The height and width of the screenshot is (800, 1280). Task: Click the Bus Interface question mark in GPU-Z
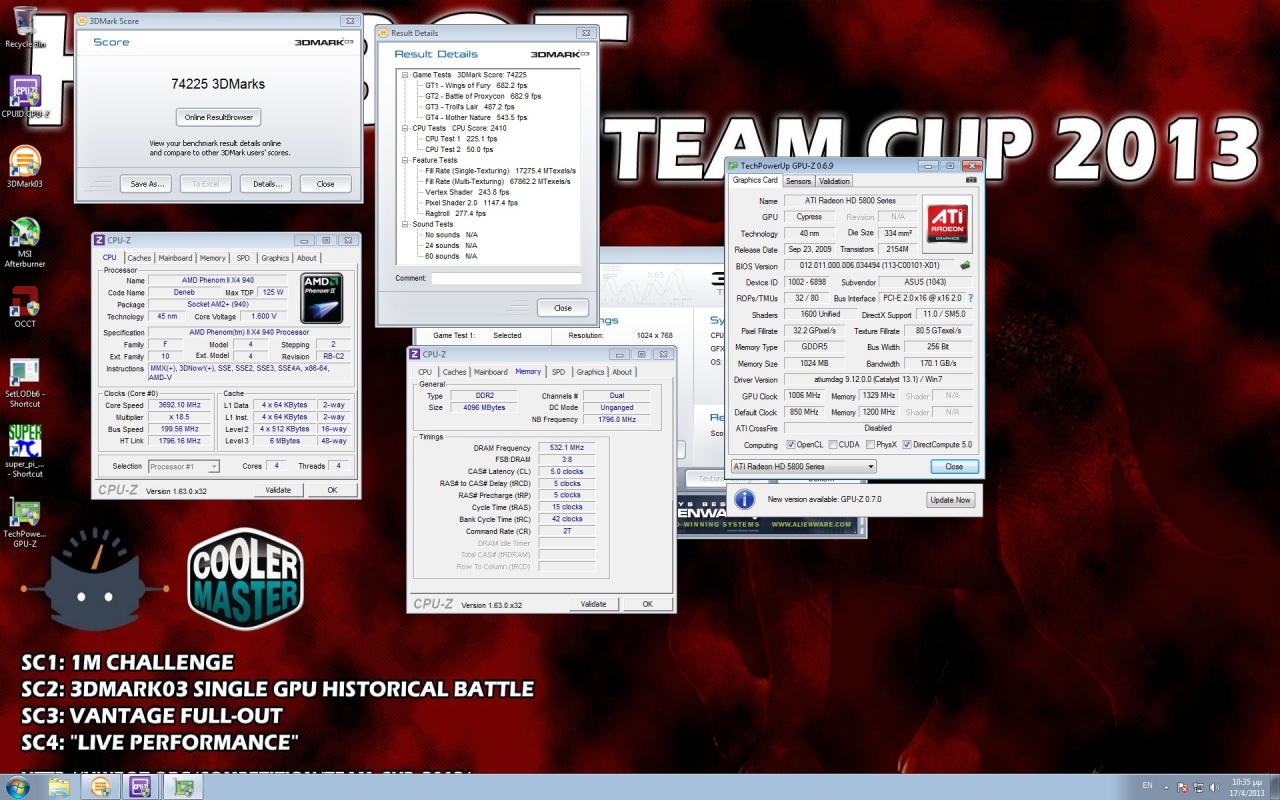click(970, 298)
